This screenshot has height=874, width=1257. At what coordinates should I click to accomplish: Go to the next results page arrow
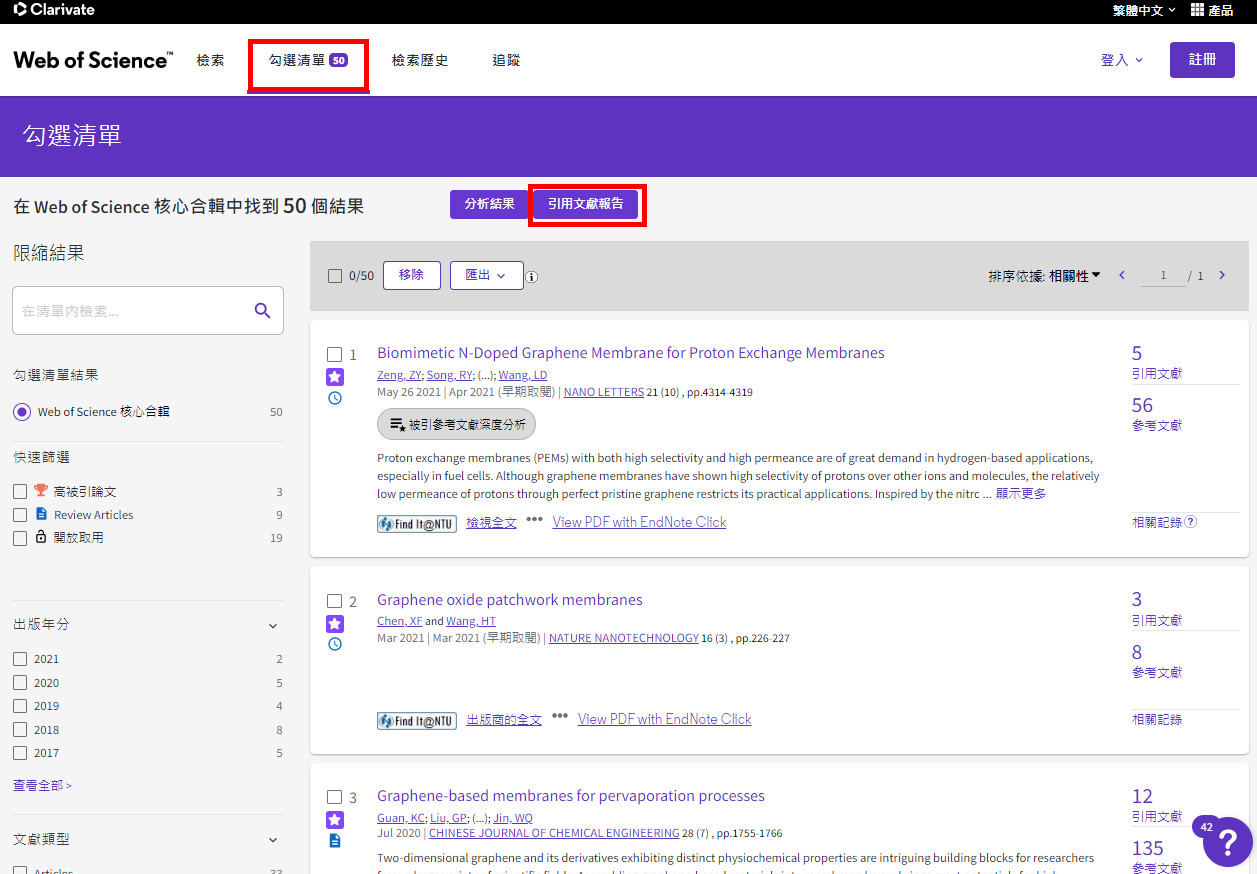(x=1222, y=276)
